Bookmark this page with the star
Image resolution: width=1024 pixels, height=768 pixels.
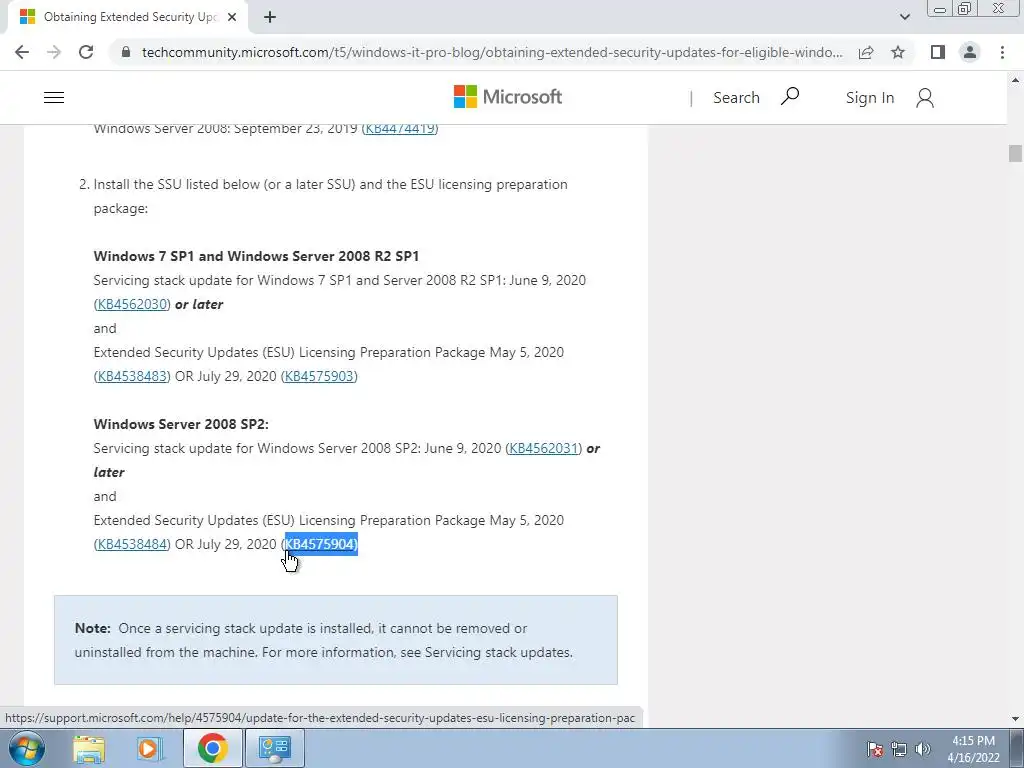[x=898, y=52]
